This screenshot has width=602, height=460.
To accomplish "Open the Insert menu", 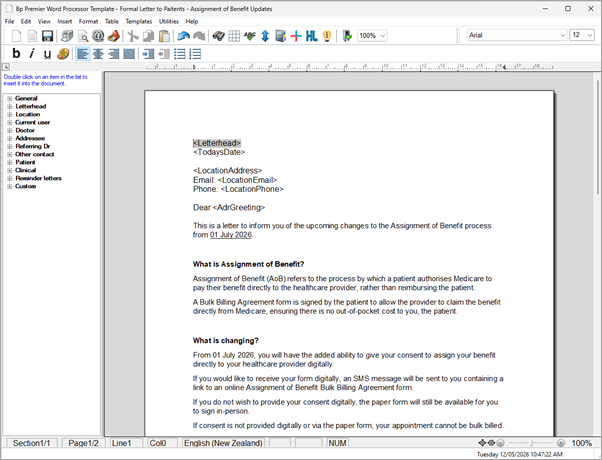I will 64,22.
